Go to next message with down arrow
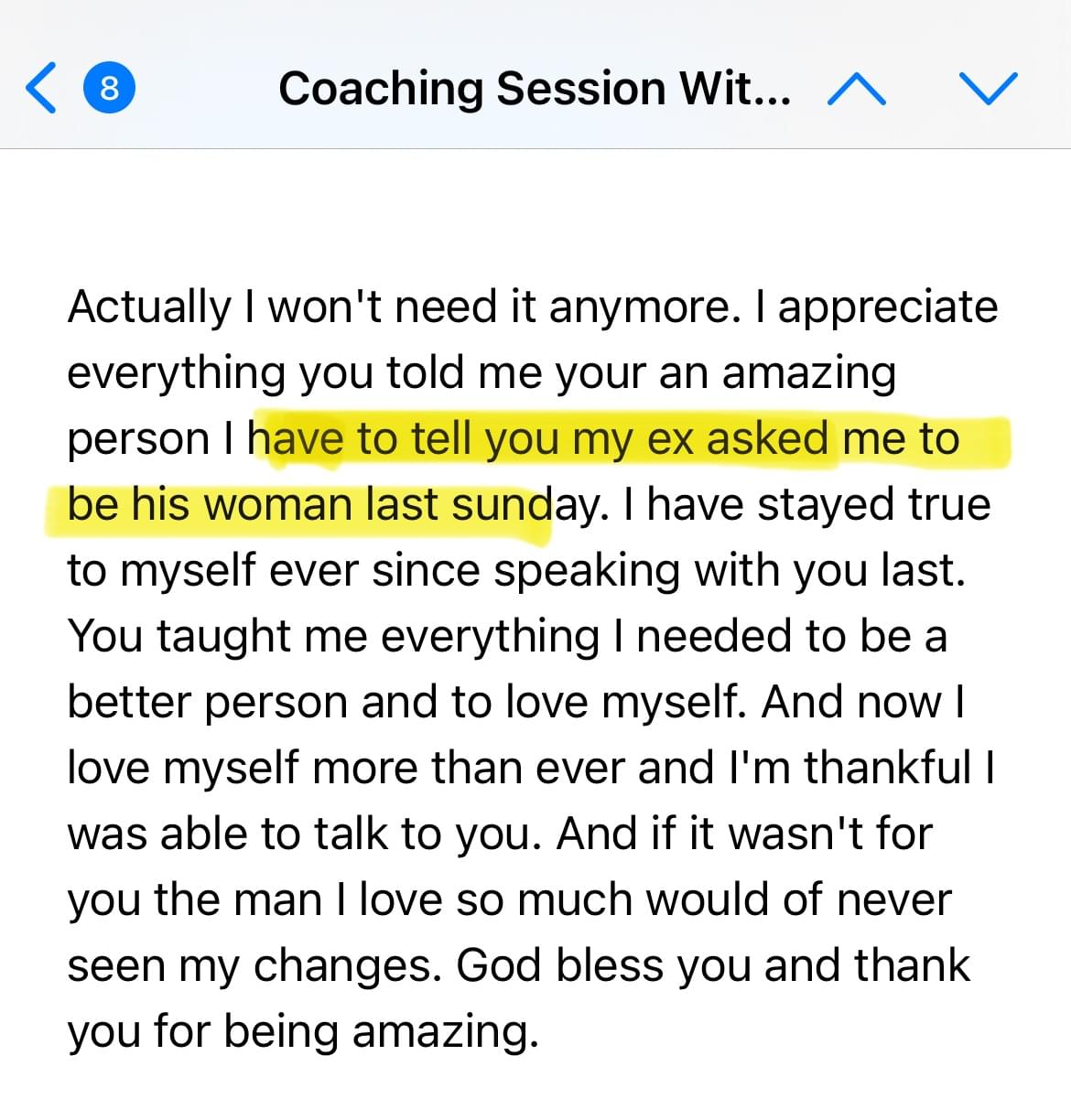Image resolution: width=1071 pixels, height=1120 pixels. point(989,89)
